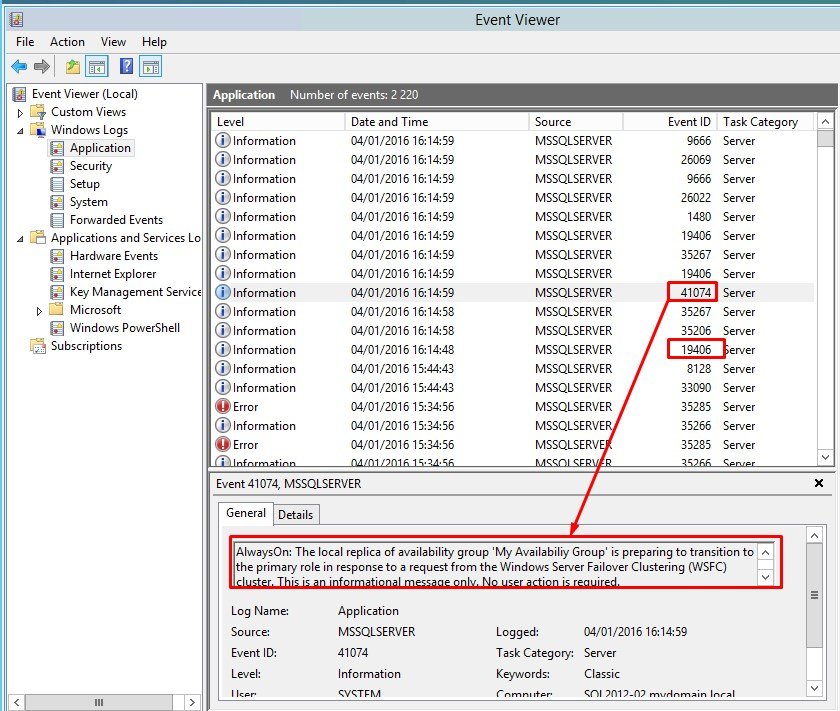Open the View menu

coord(113,42)
